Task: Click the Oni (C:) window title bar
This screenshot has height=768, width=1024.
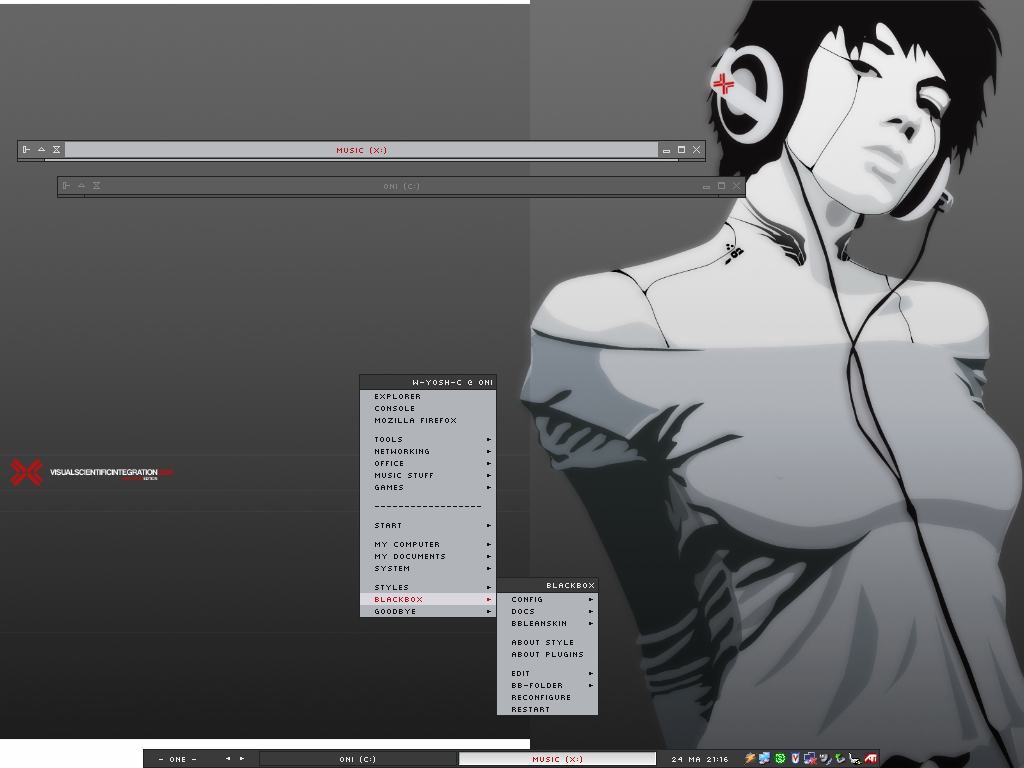Action: pos(402,186)
